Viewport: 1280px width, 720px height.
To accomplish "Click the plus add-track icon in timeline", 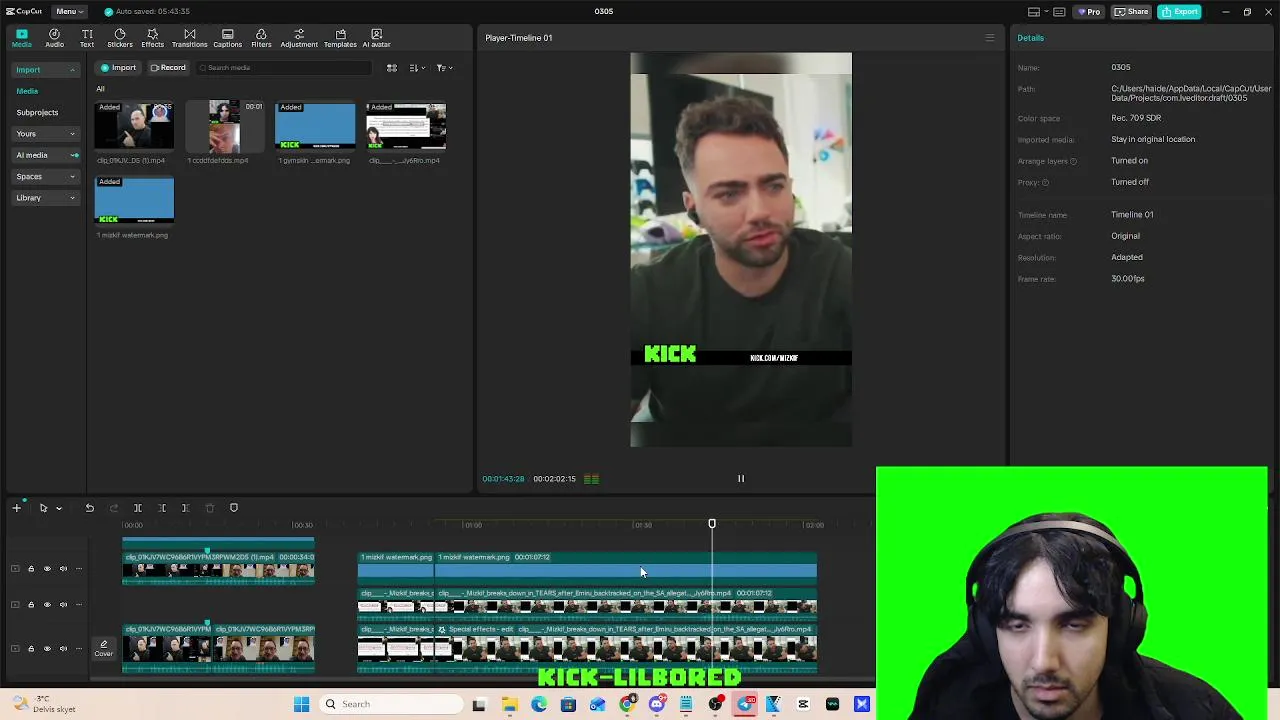I will click(16, 508).
